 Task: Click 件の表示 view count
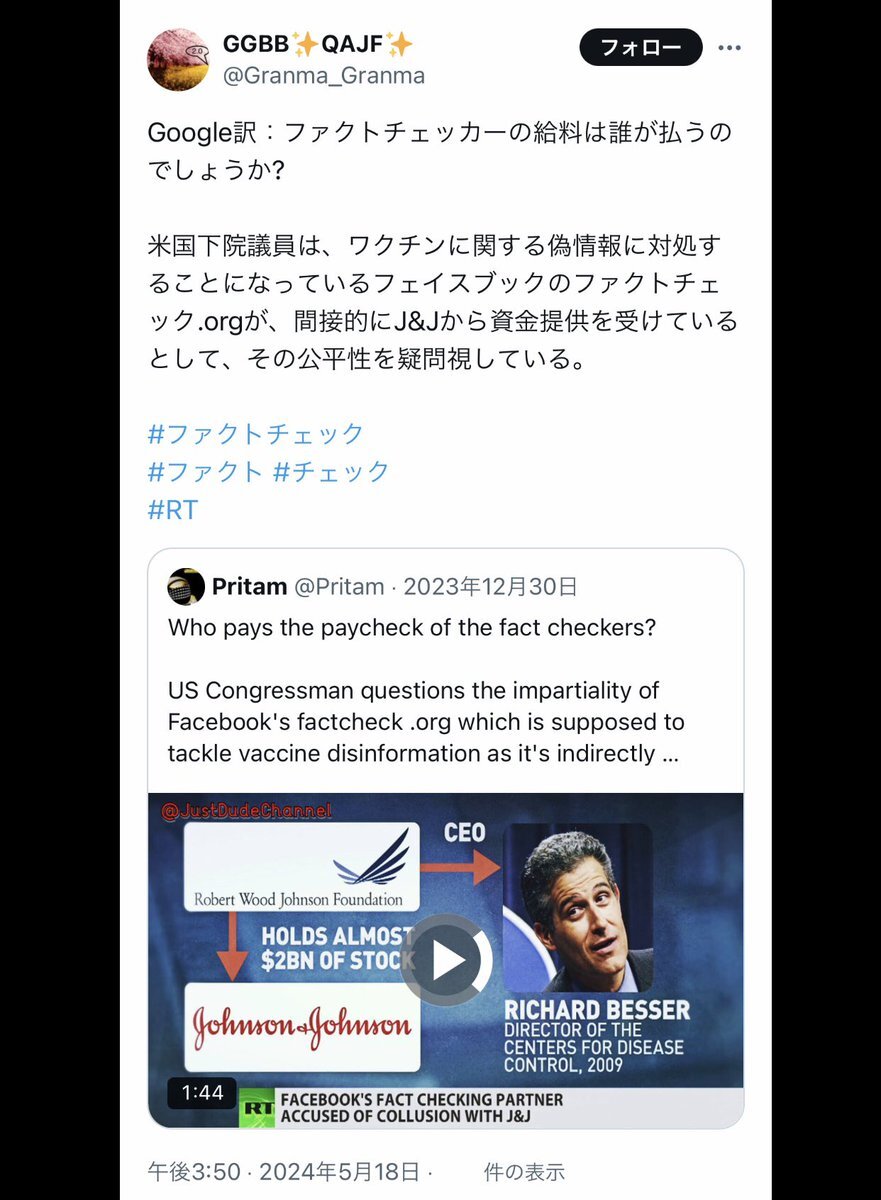tap(524, 1171)
